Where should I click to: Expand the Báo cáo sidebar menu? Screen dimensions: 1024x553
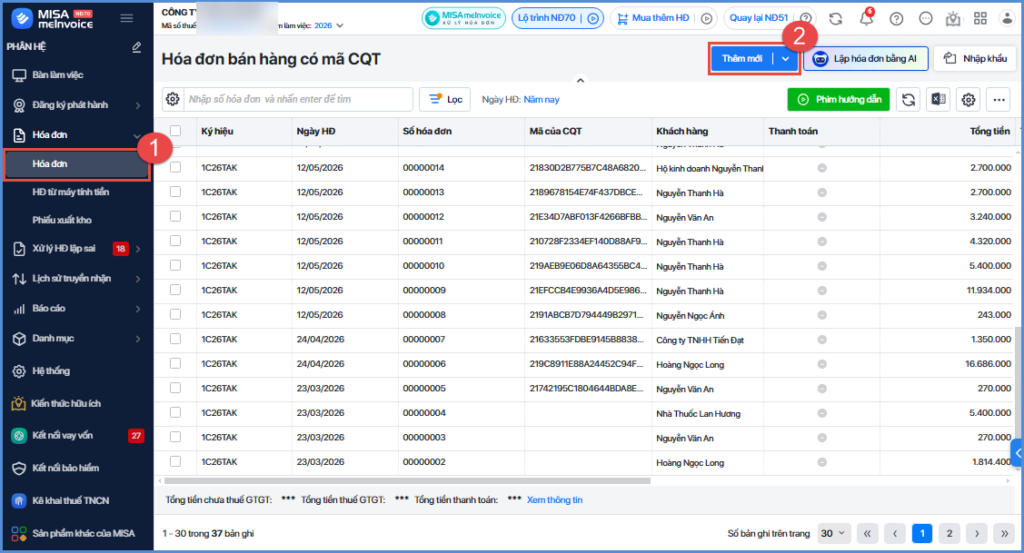click(77, 308)
